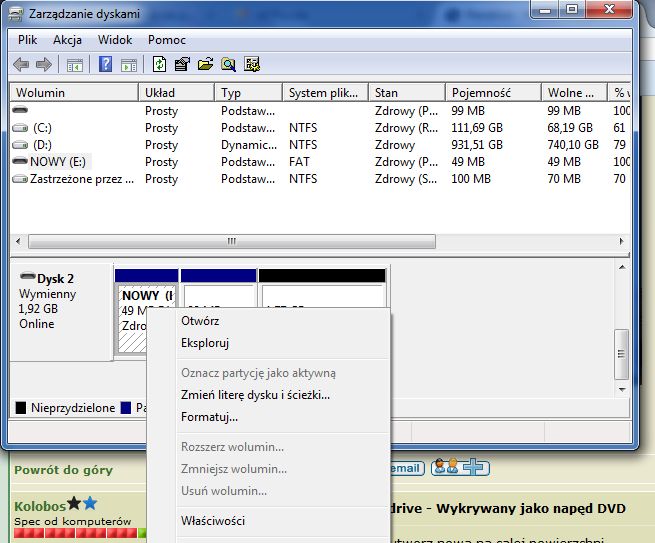
Task: Click vertical scrollbar down arrow in disk pane
Action: click(x=622, y=389)
